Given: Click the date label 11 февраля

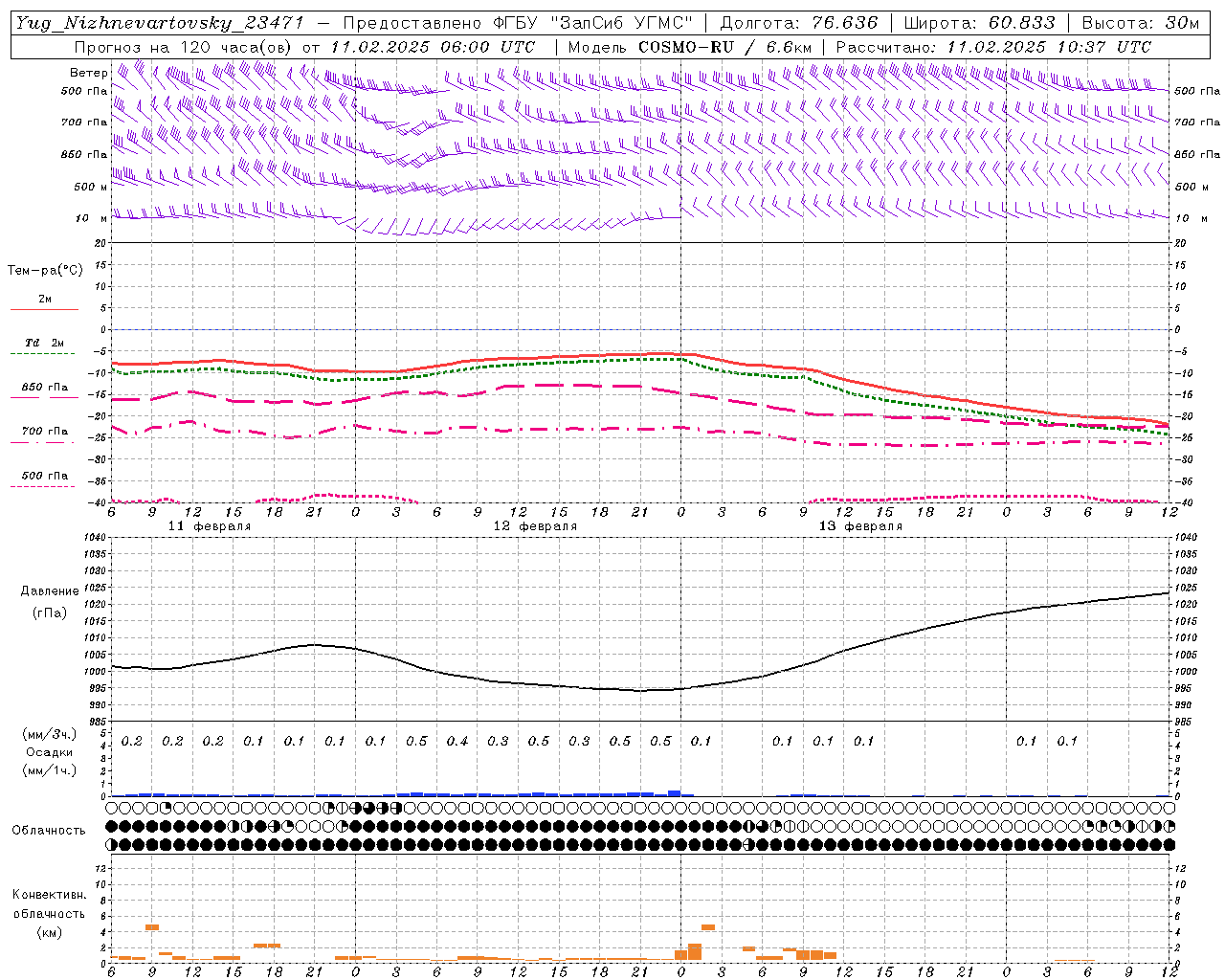Looking at the screenshot, I should click(210, 526).
